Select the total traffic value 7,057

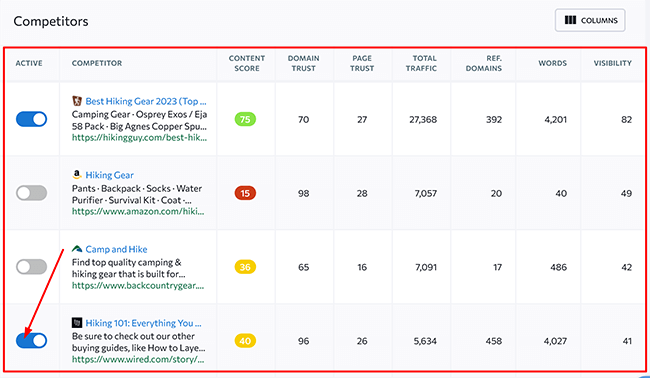point(426,193)
